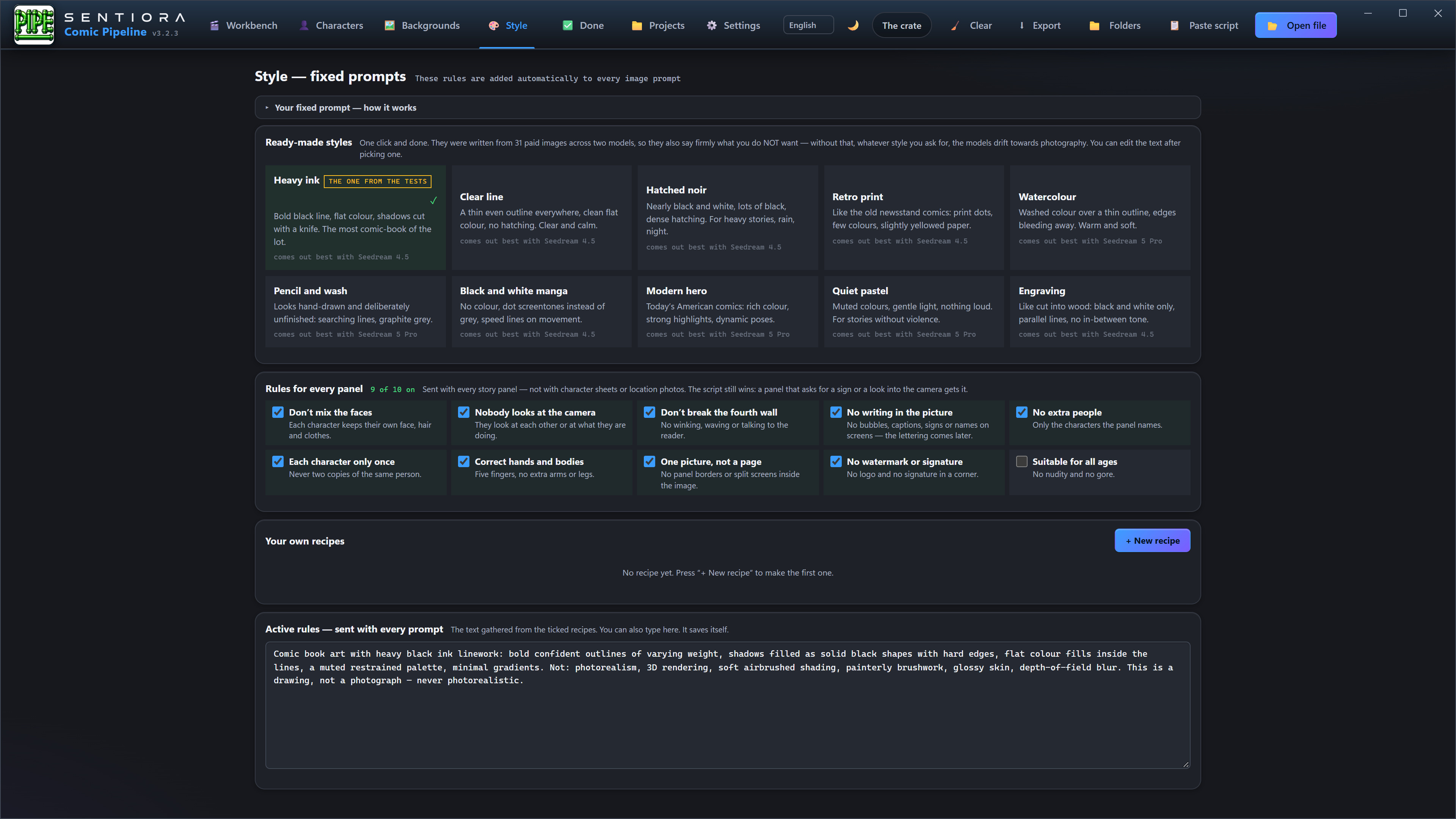Uncheck "Nobody looks at the camera" rule
Image resolution: width=1456 pixels, height=819 pixels.
pos(463,412)
